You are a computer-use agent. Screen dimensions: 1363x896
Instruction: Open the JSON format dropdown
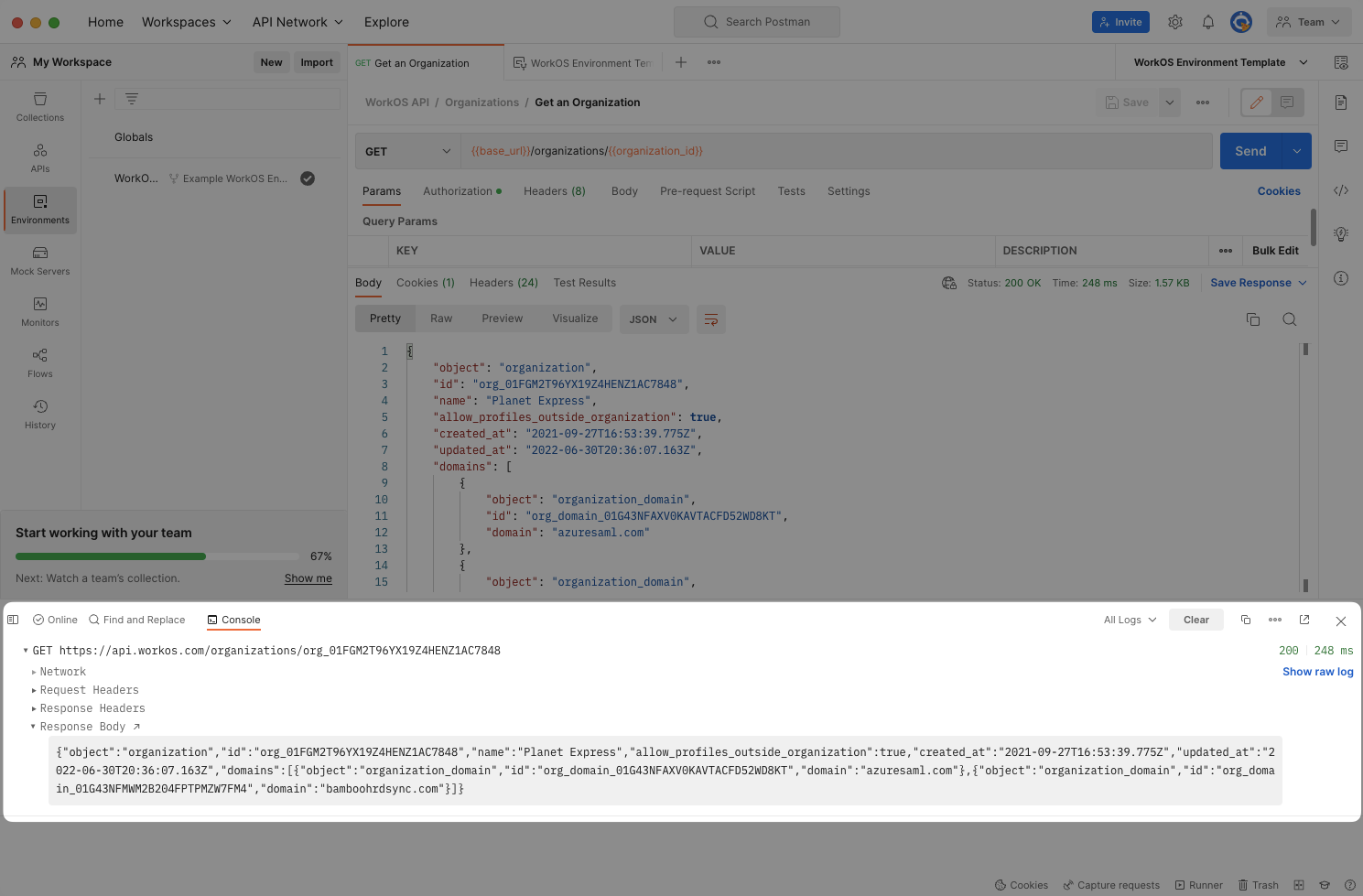[654, 319]
